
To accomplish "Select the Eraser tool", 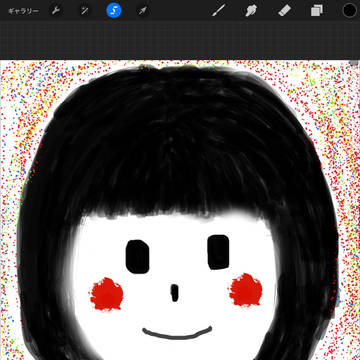I will tap(284, 11).
